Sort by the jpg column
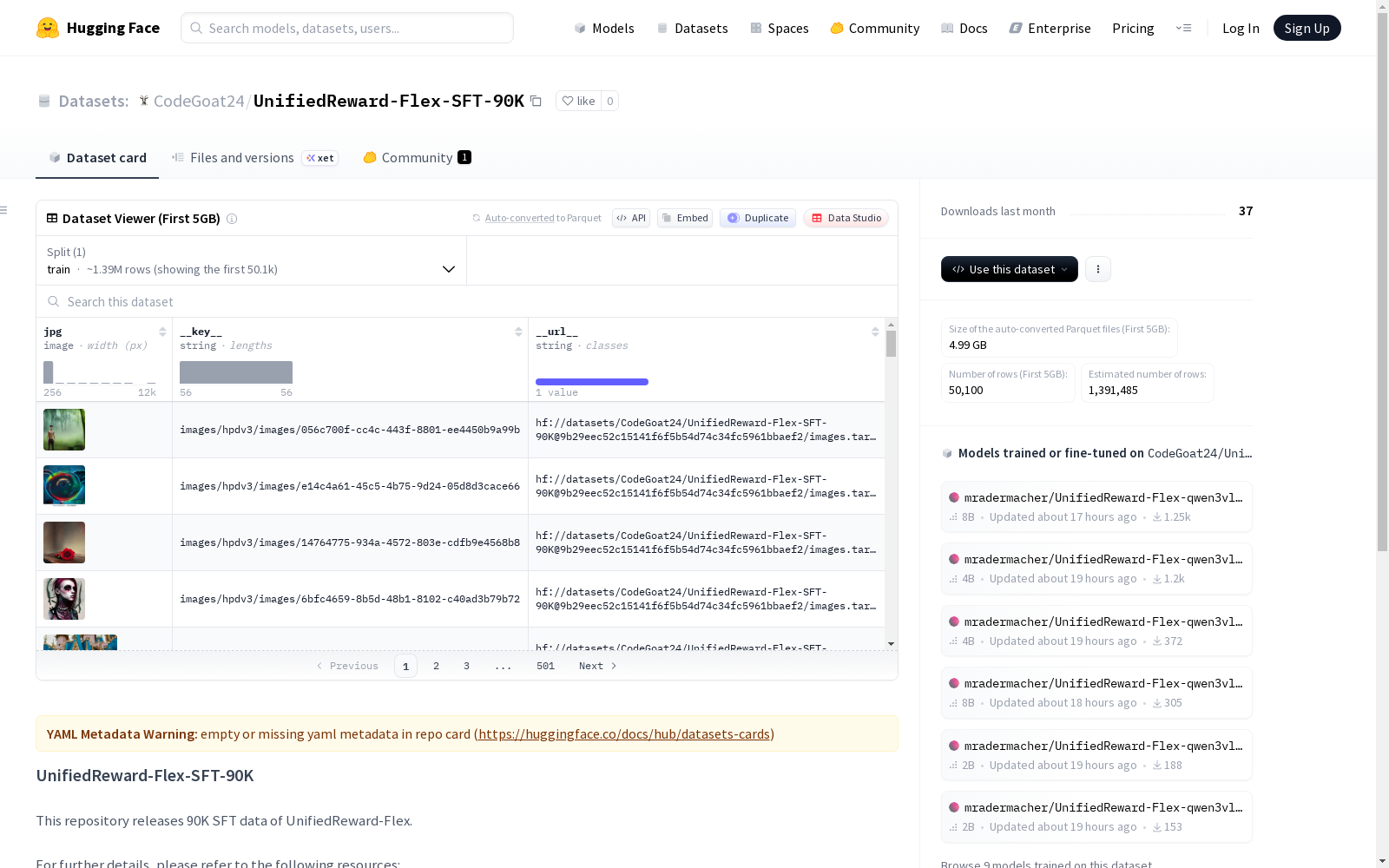This screenshot has height=868, width=1389. tap(162, 332)
